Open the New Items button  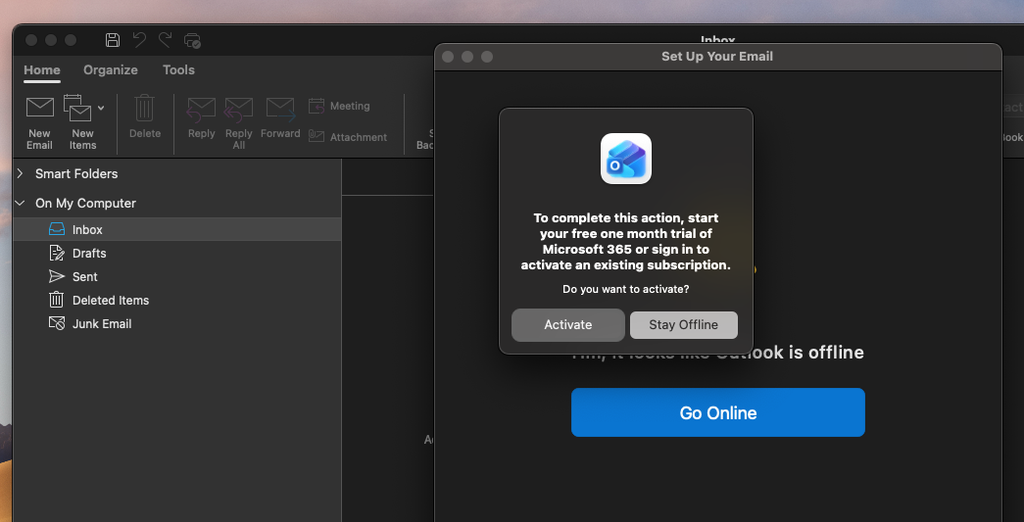(78, 122)
